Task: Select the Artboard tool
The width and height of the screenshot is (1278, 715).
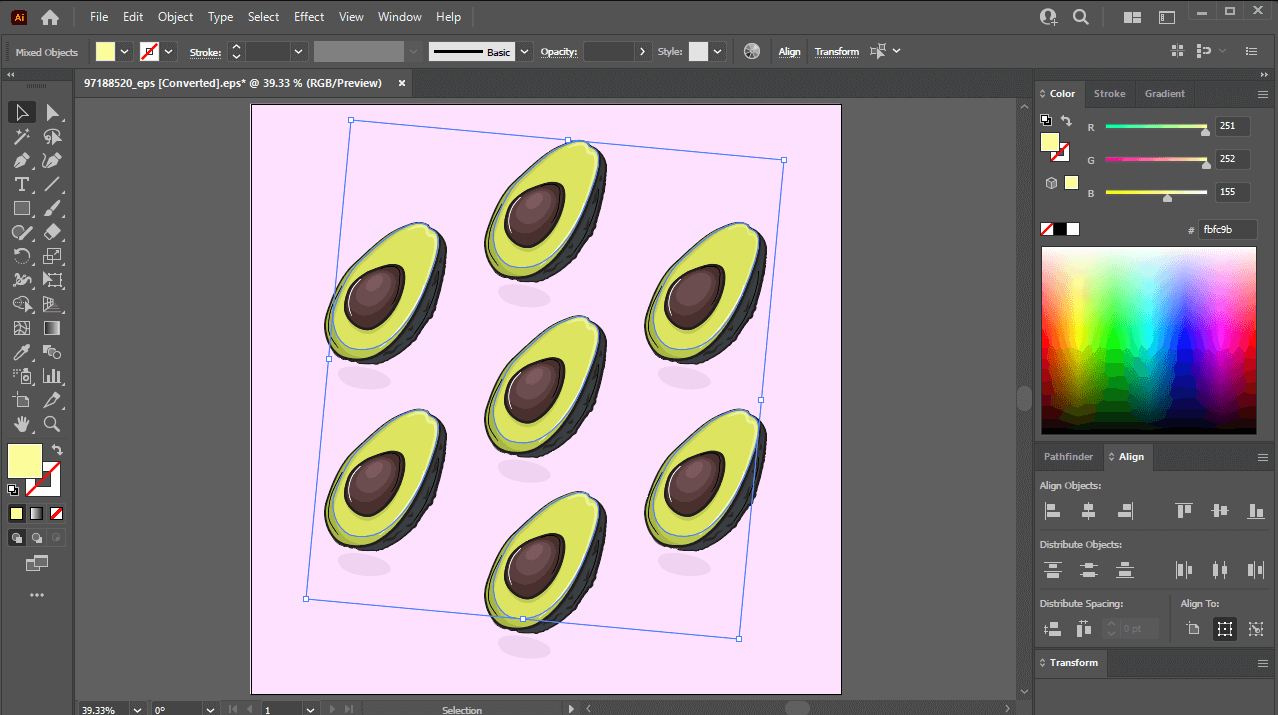Action: click(22, 400)
